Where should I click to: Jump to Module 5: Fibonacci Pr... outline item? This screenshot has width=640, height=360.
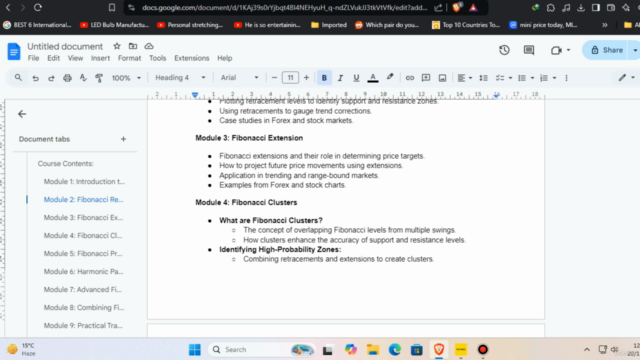click(x=83, y=253)
